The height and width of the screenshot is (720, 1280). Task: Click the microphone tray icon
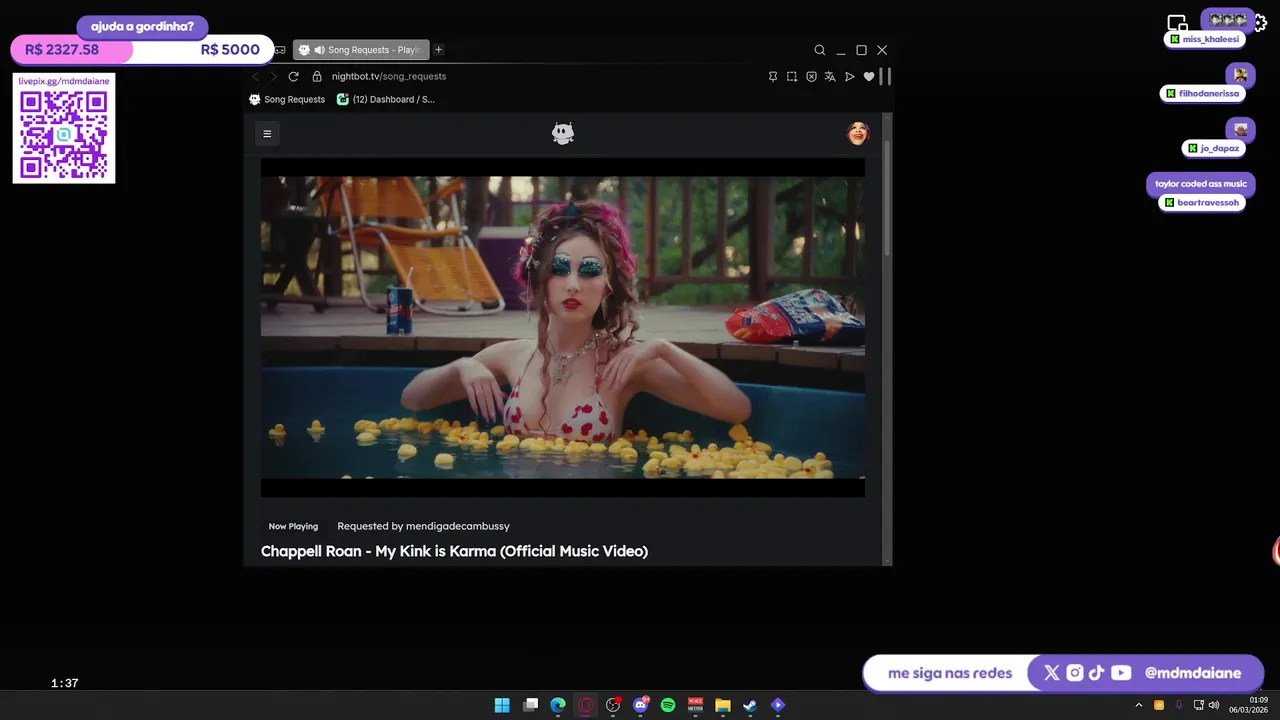click(x=1178, y=705)
